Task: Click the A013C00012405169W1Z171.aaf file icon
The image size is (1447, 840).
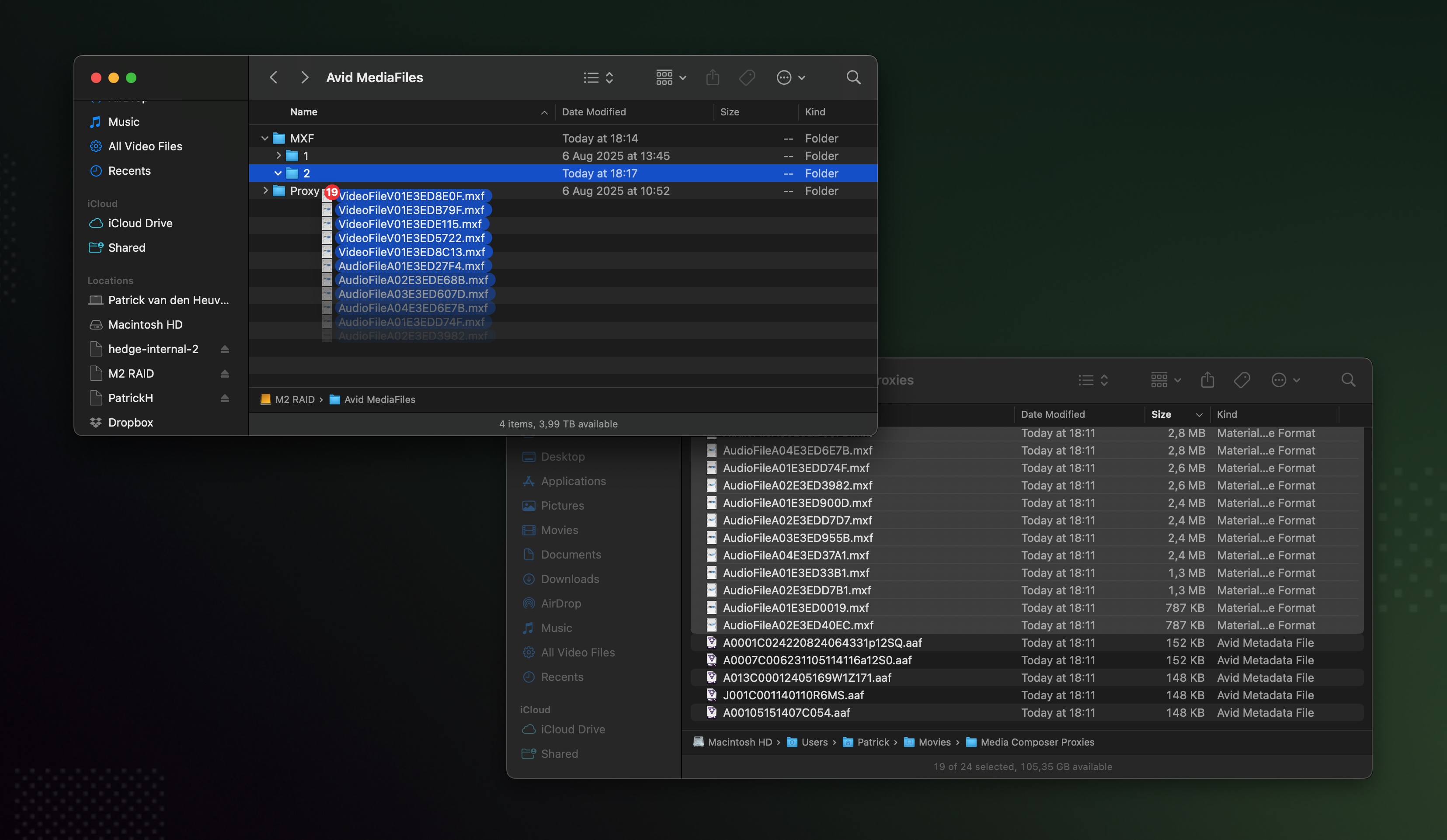Action: pyautogui.click(x=711, y=677)
